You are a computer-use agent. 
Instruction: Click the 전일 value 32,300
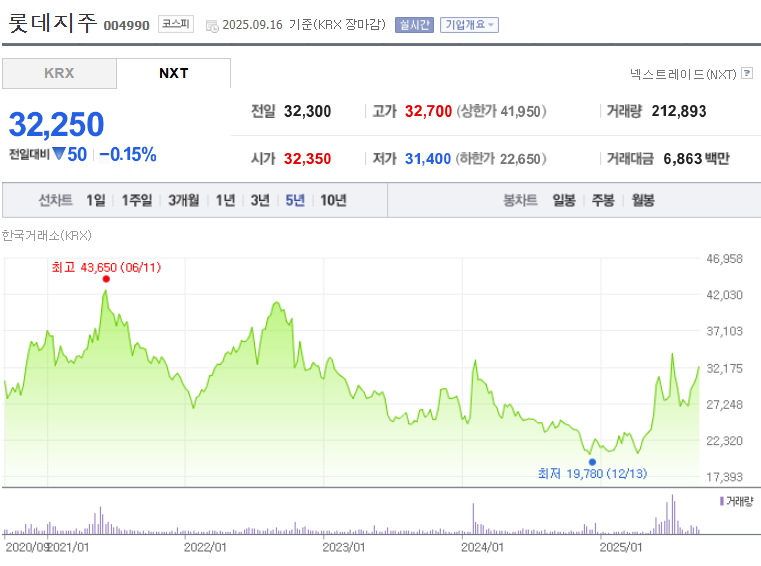308,111
